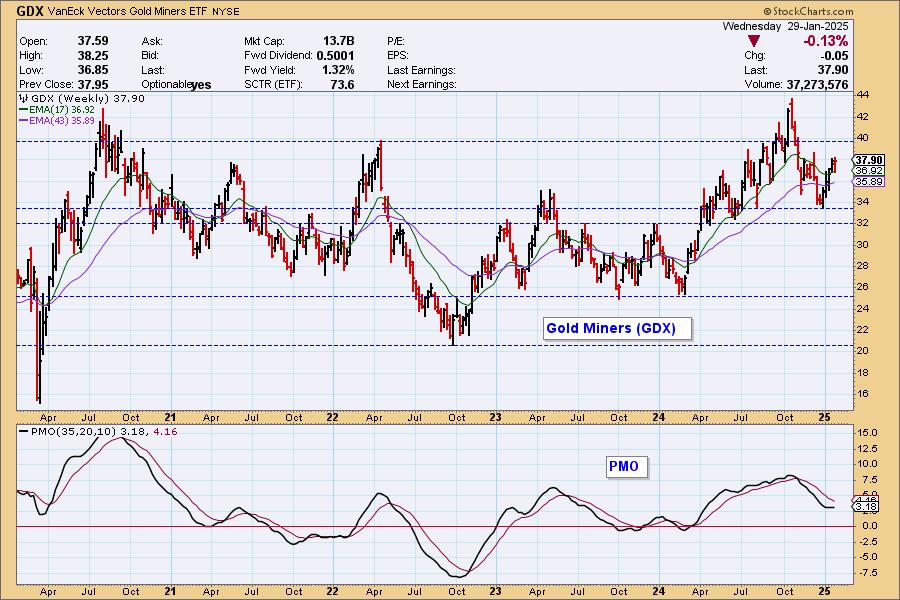The height and width of the screenshot is (600, 900).
Task: Click the 'Next Earnings:' label
Action: [422, 84]
